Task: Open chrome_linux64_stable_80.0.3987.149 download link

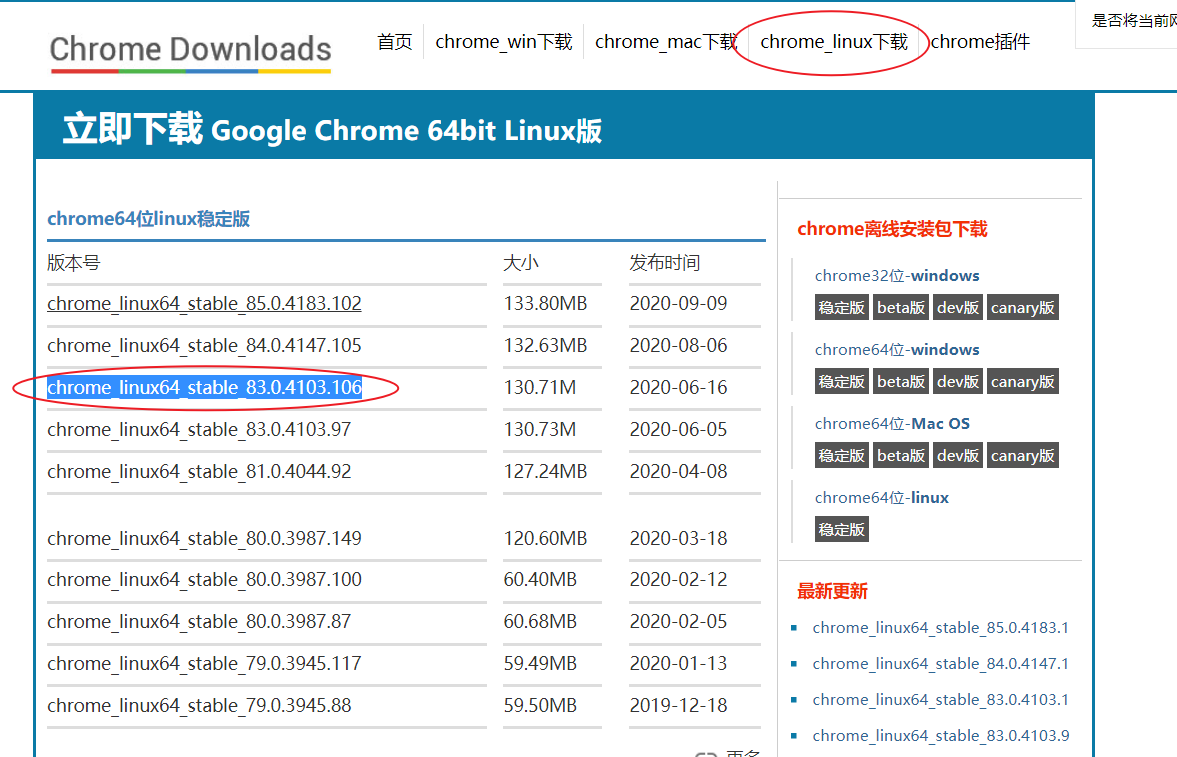Action: tap(204, 538)
